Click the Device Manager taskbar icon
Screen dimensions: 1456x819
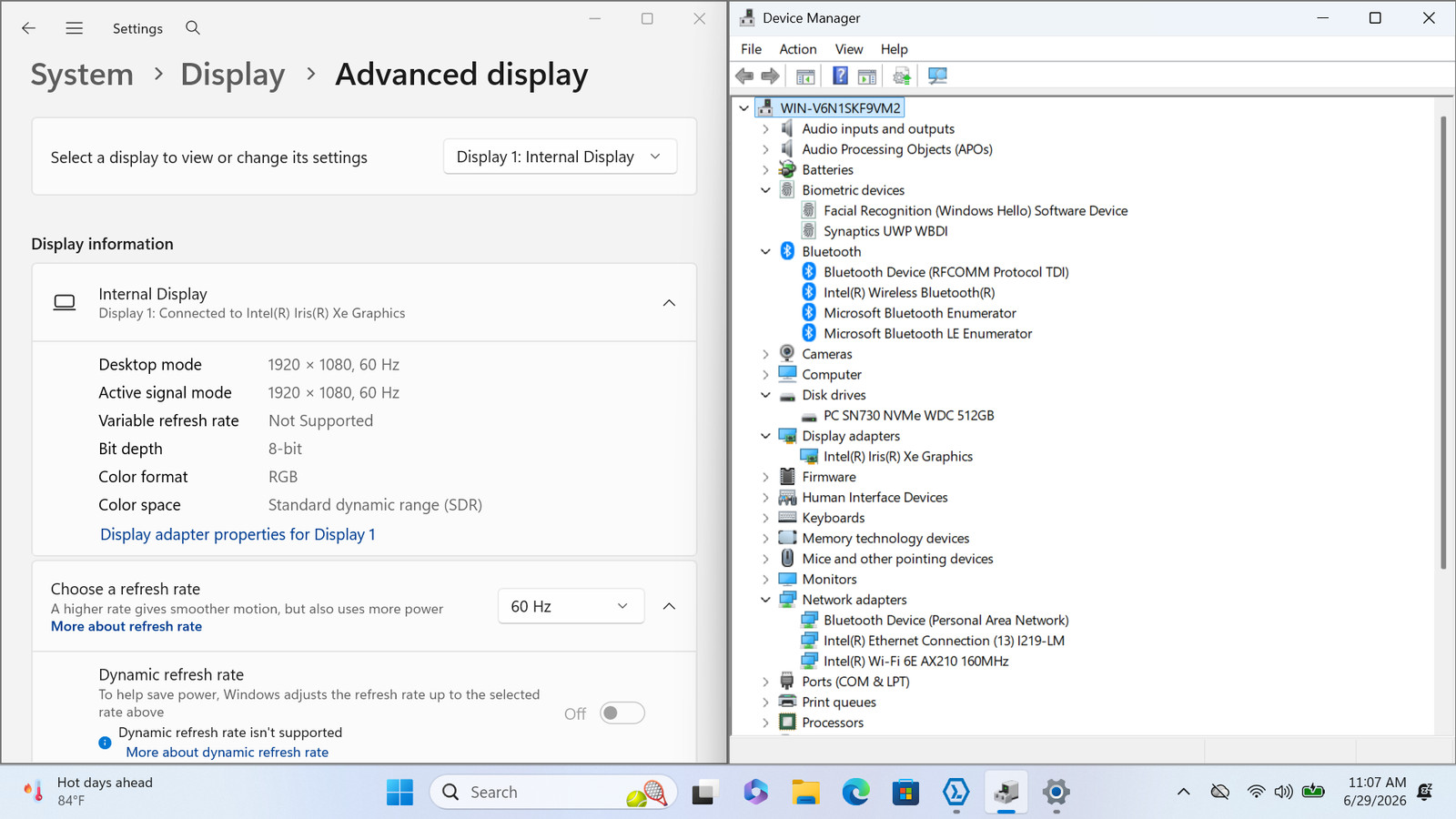1006,793
